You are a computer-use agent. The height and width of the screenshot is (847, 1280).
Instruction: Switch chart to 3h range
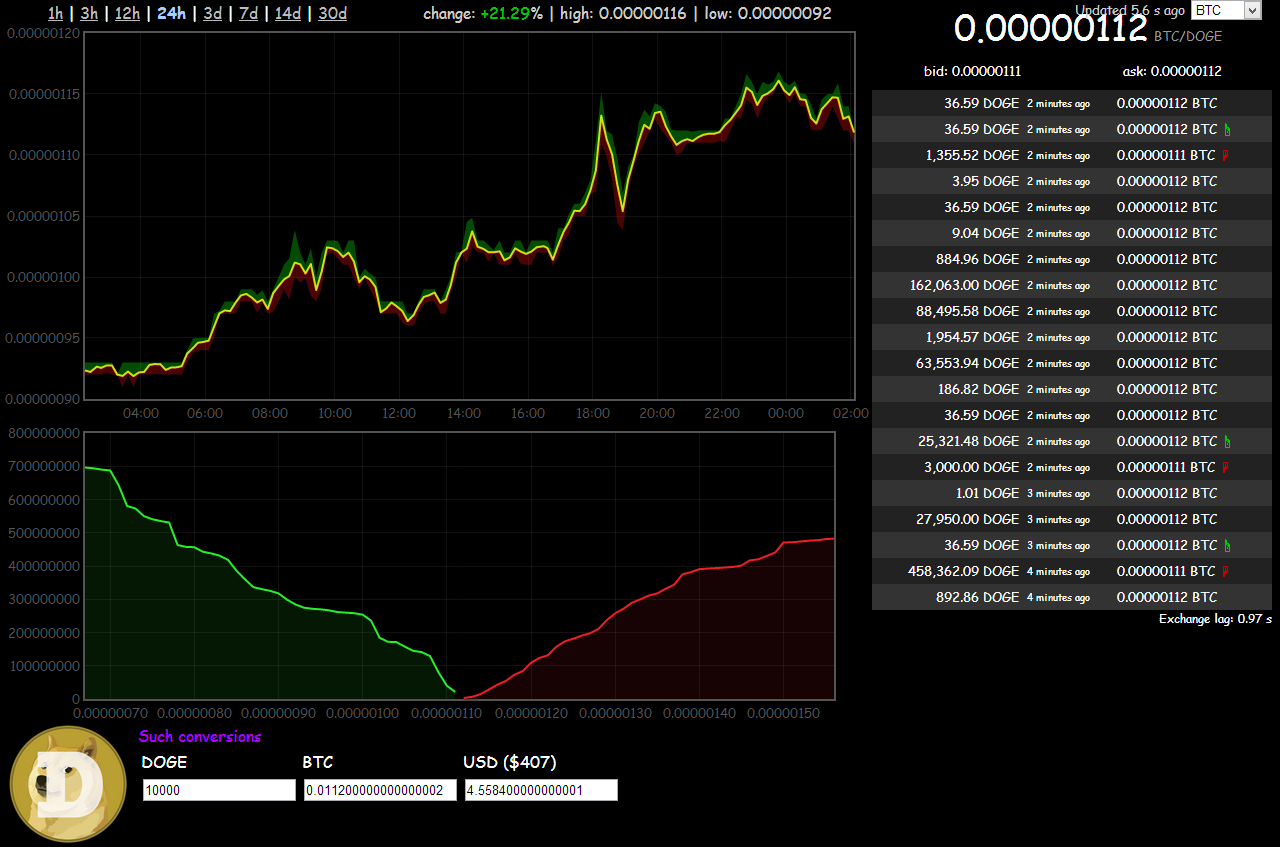(x=90, y=13)
